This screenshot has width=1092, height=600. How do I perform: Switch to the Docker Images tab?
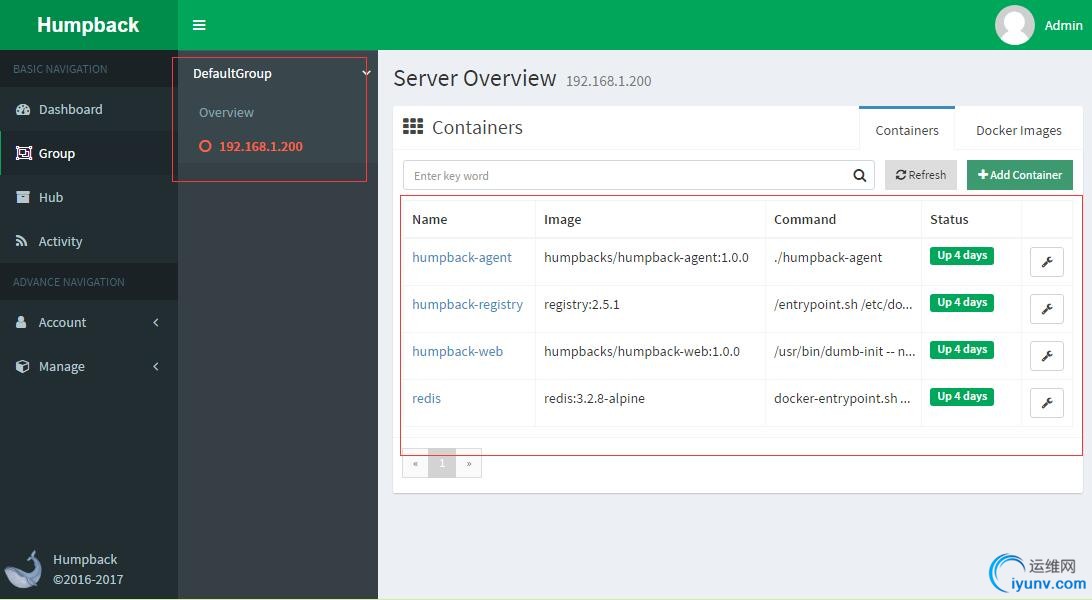coord(1019,130)
